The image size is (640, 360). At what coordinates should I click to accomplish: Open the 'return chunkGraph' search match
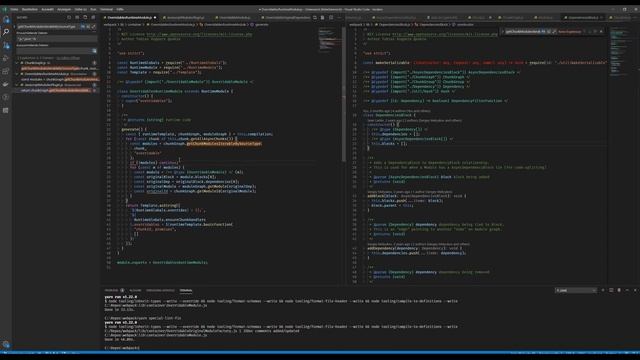(55, 90)
